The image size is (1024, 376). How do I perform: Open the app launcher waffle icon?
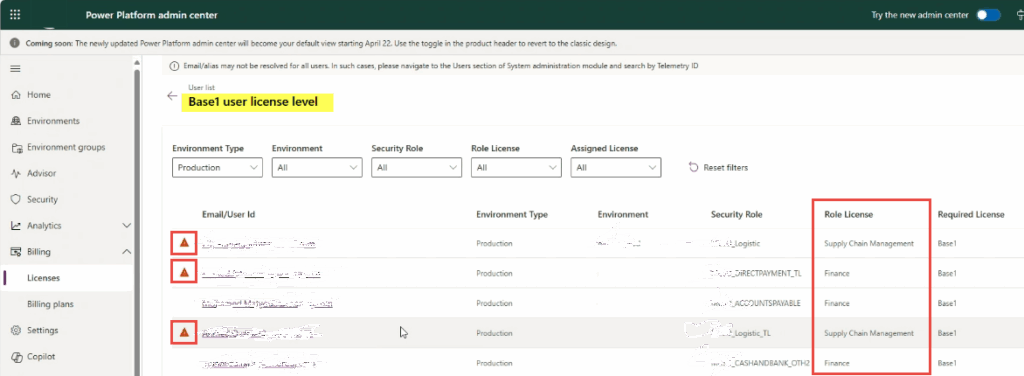tap(15, 14)
